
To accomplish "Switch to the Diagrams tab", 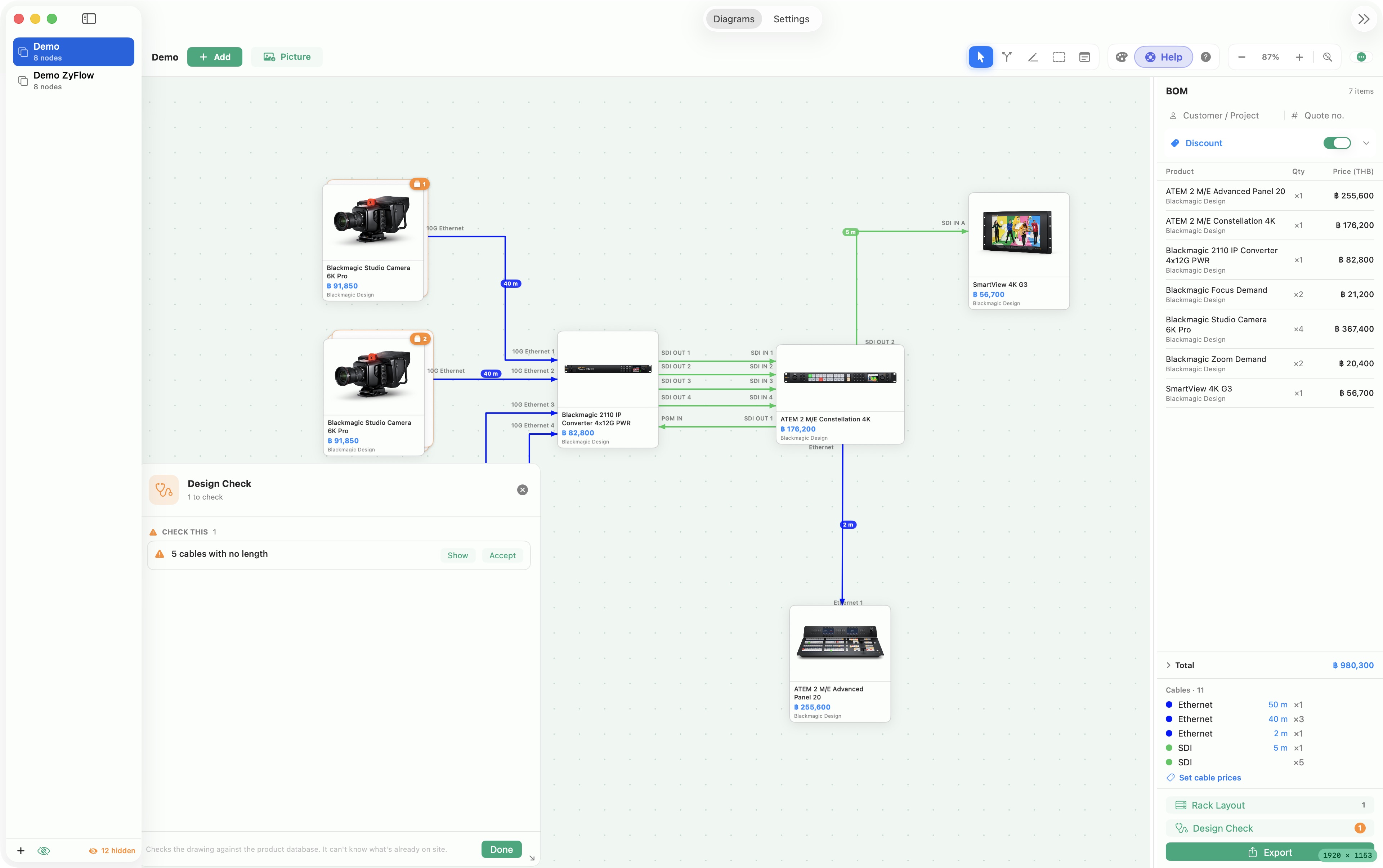I will [734, 19].
